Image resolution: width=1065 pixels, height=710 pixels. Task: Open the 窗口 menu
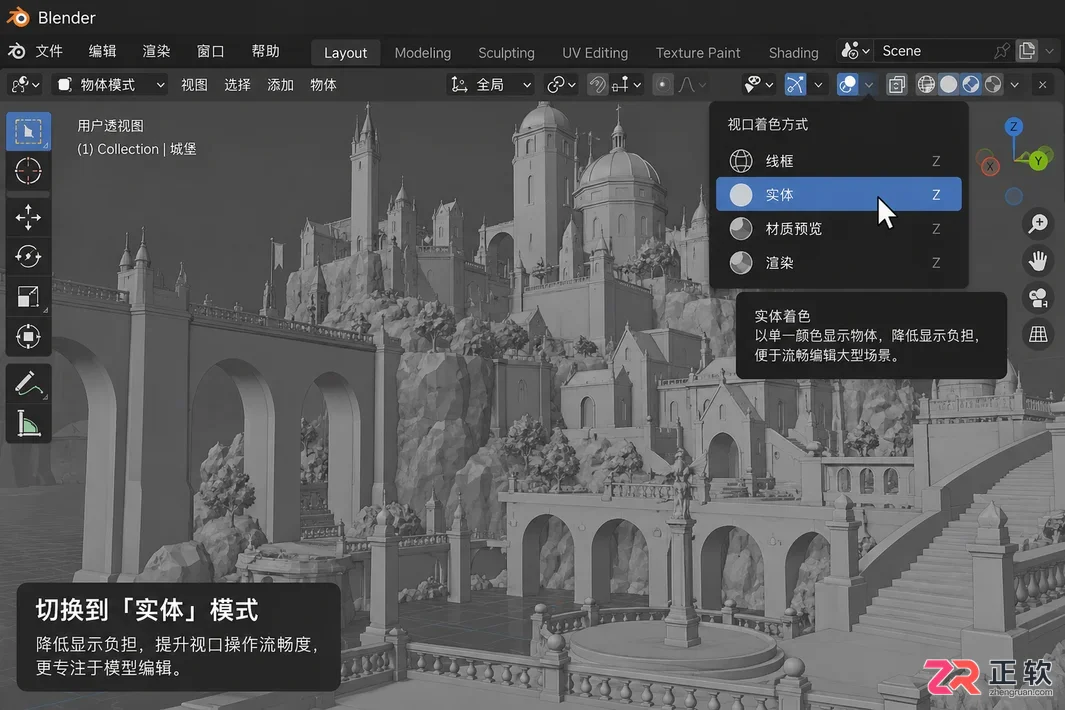(211, 52)
